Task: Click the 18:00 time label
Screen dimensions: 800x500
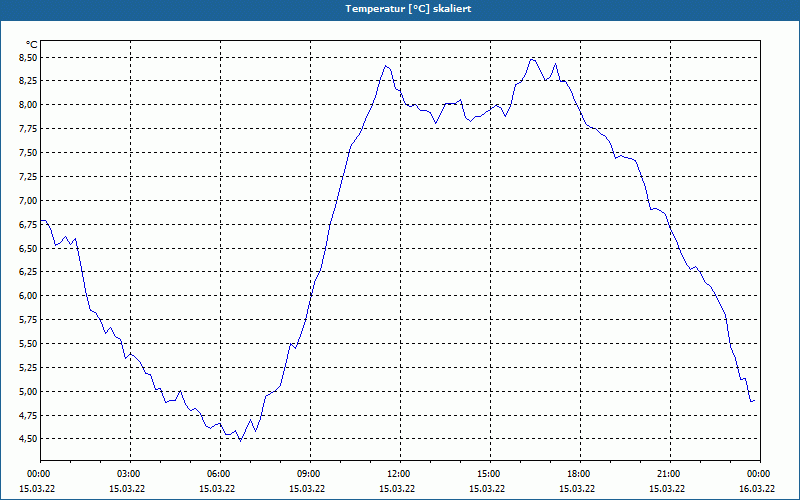Action: click(x=580, y=474)
